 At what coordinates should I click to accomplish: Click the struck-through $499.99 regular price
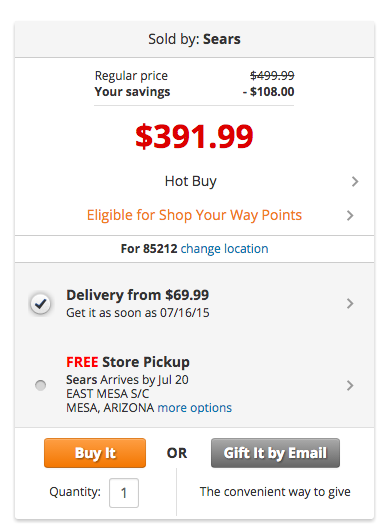[272, 76]
